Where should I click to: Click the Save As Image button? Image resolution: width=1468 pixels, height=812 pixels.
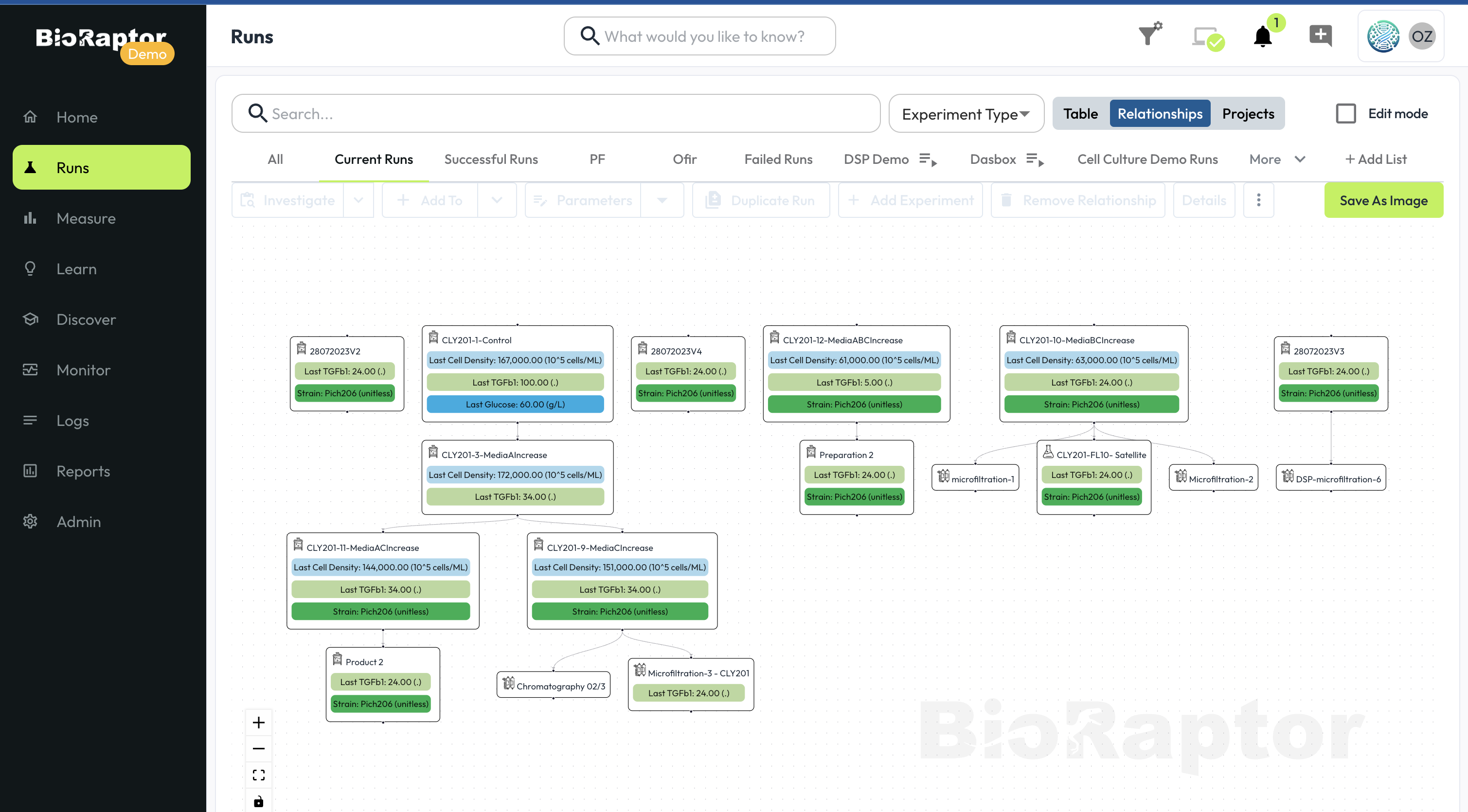click(1383, 201)
